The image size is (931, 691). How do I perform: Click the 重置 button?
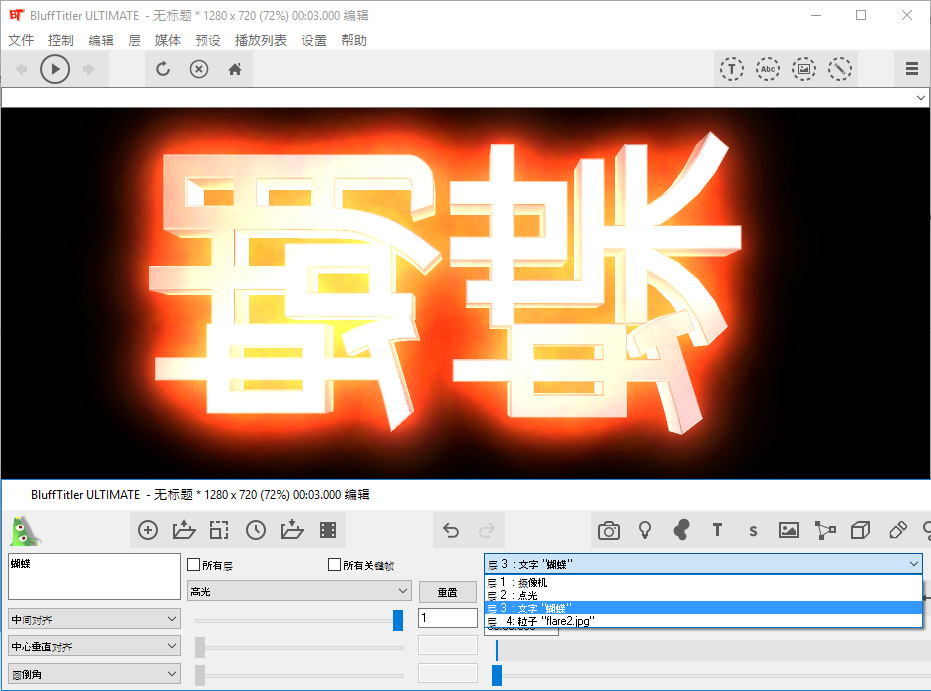[447, 592]
